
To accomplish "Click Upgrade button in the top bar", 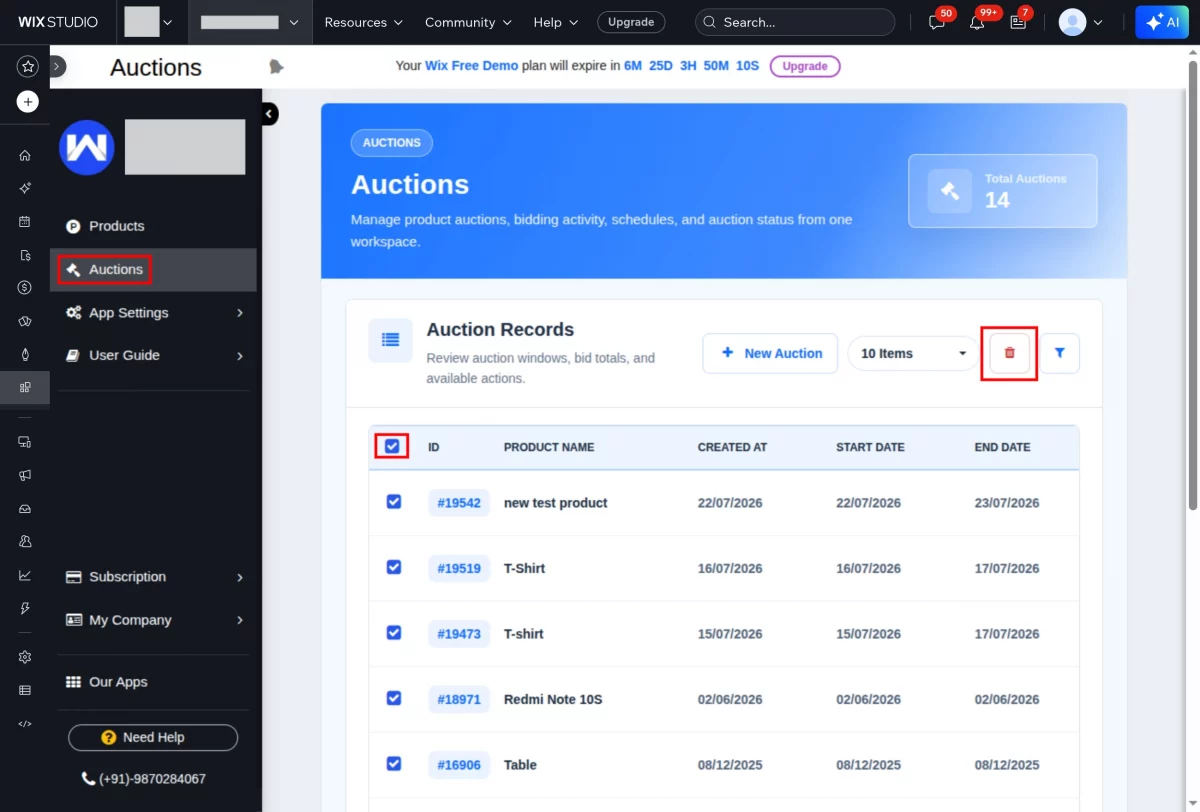I will [x=631, y=22].
